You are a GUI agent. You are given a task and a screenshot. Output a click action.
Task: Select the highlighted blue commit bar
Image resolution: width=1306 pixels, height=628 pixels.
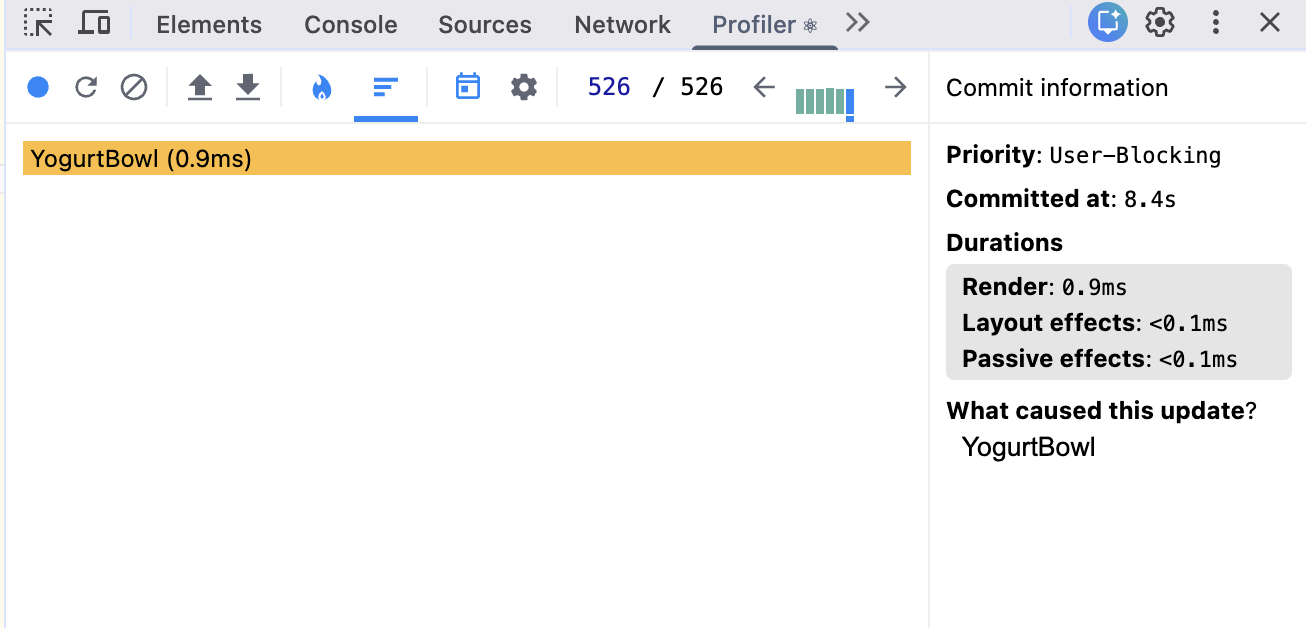[850, 102]
